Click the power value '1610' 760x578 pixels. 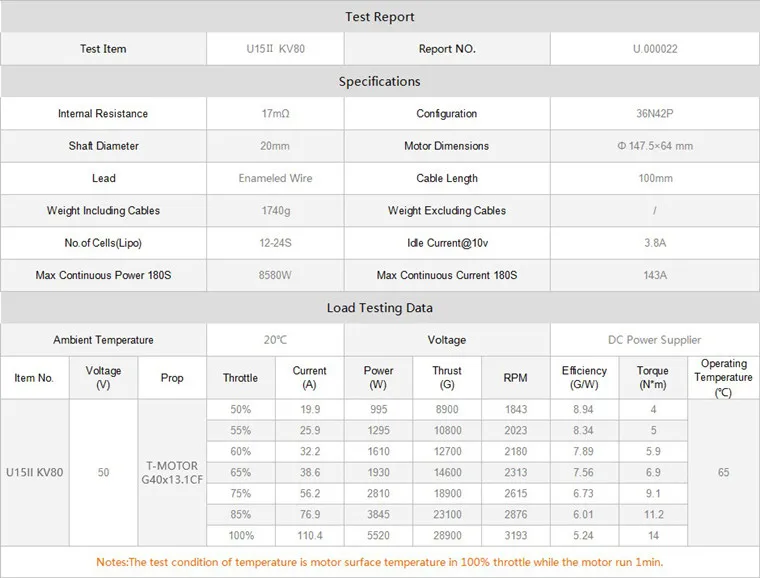[x=379, y=452]
